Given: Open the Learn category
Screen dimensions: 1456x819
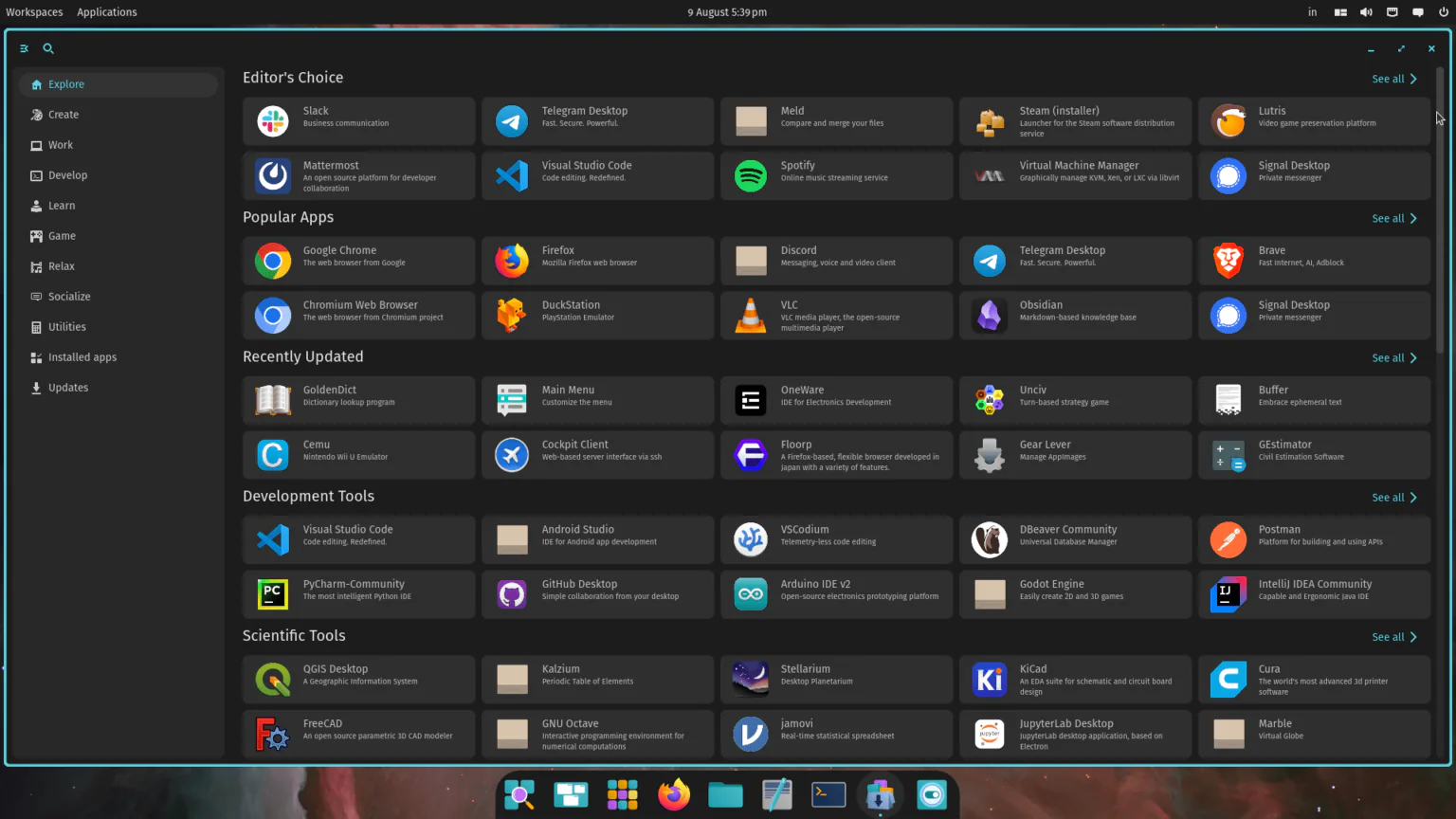Looking at the screenshot, I should pos(118,206).
